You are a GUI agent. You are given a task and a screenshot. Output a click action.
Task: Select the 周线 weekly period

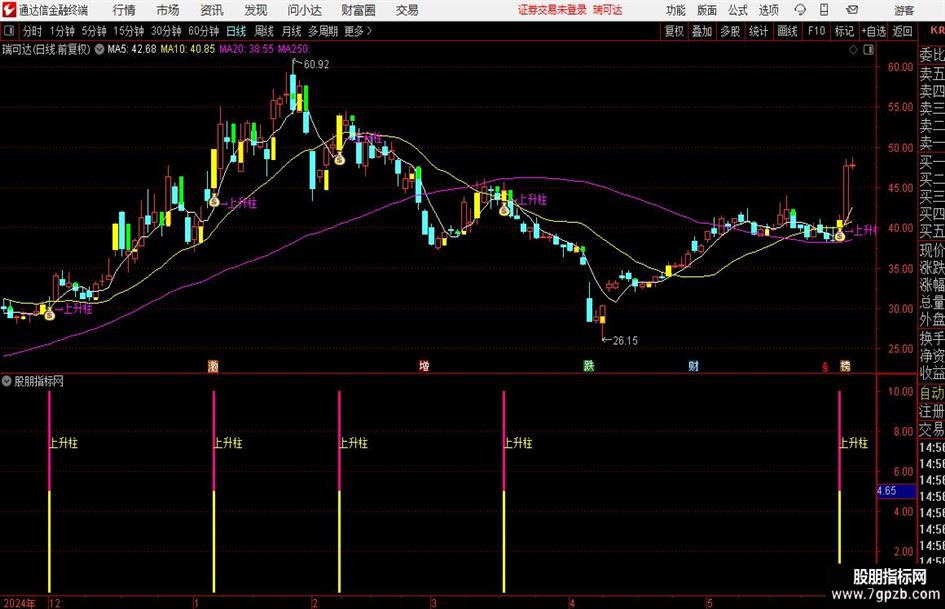264,31
